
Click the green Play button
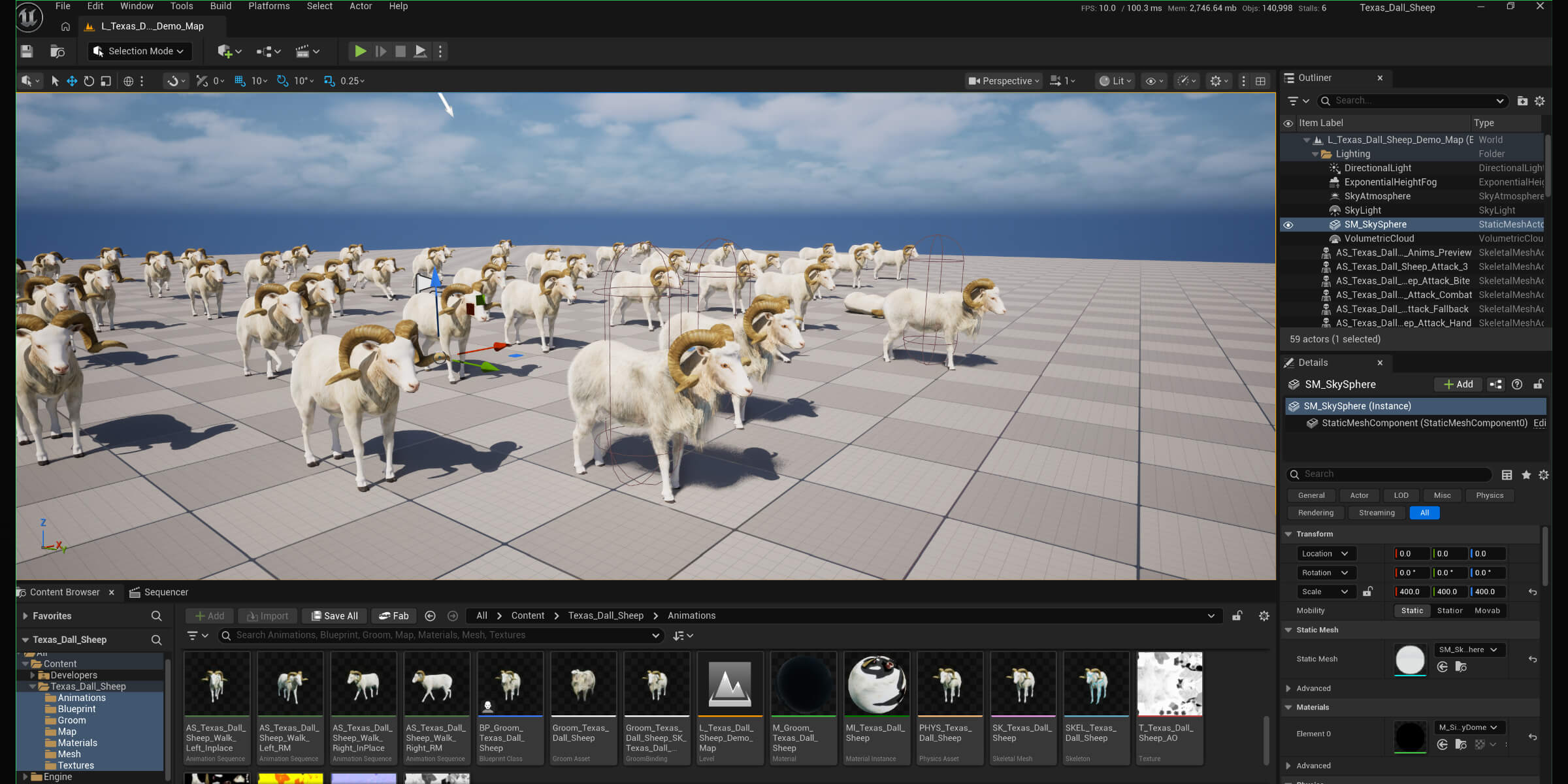click(360, 51)
